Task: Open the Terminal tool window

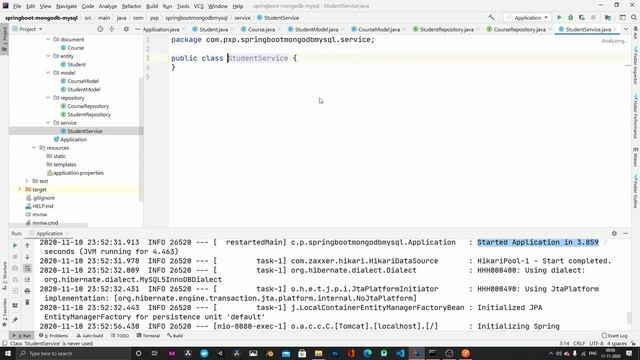Action: [x=148, y=336]
